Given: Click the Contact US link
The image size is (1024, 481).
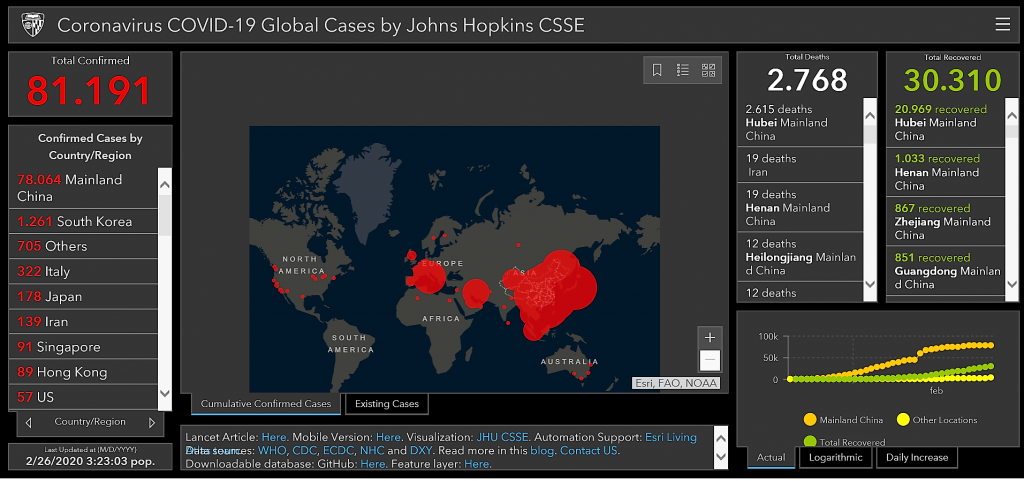Looking at the screenshot, I should (588, 451).
